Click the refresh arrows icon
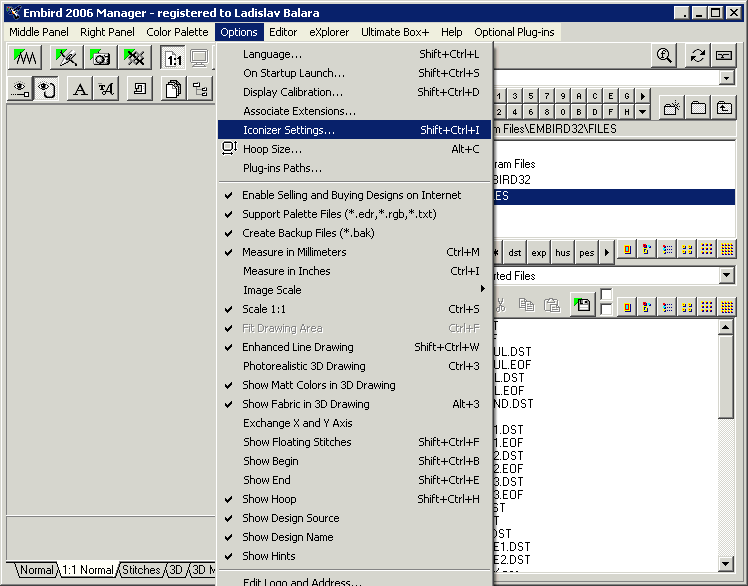The image size is (748, 586). pyautogui.click(x=698, y=56)
